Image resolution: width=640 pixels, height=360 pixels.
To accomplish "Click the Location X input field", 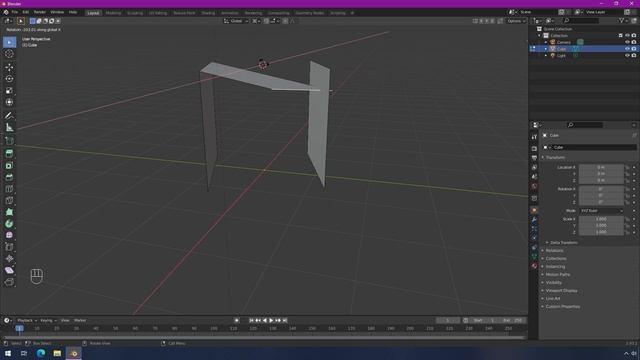I will click(x=601, y=167).
